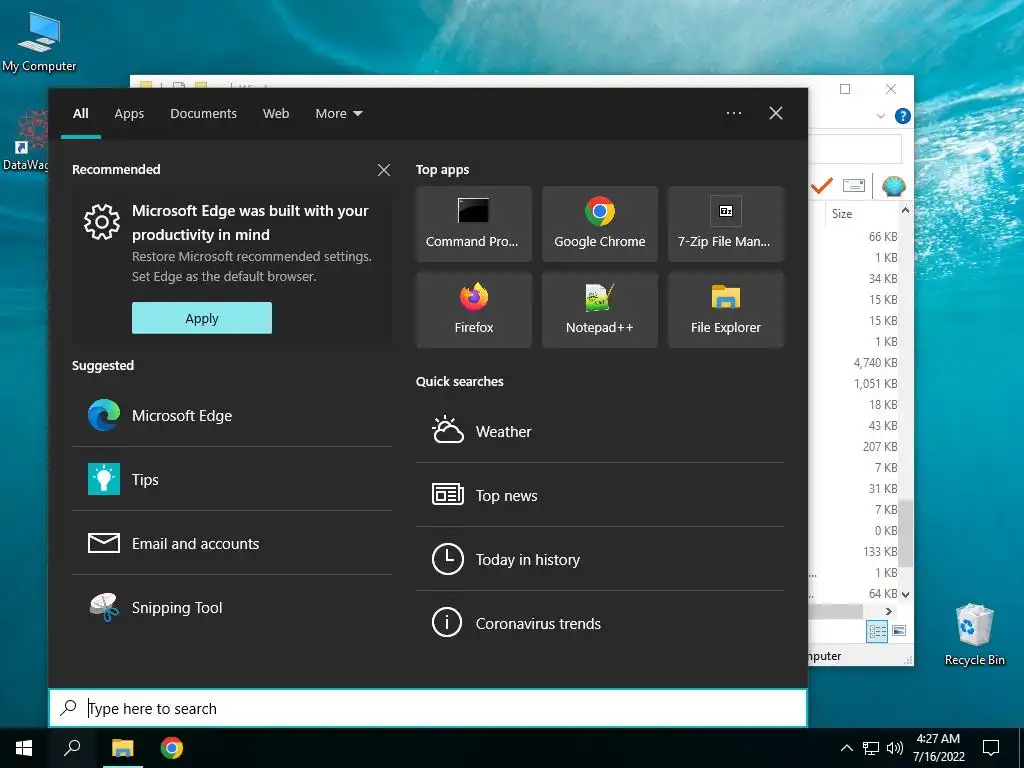The height and width of the screenshot is (768, 1024).
Task: Switch Explorer to large thumbnails view icon
Action: point(899,631)
